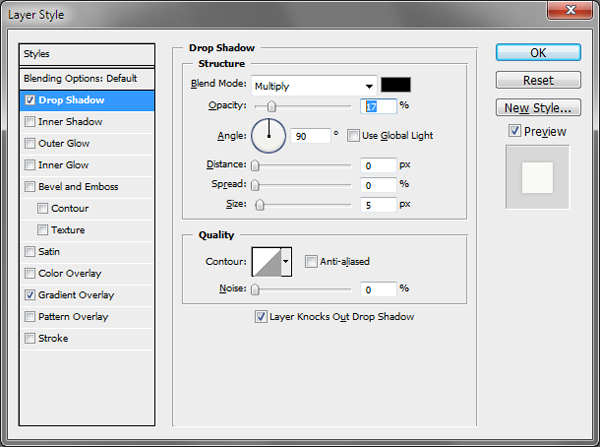Uncheck Layer Knocks Out Drop Shadow

pyautogui.click(x=261, y=317)
